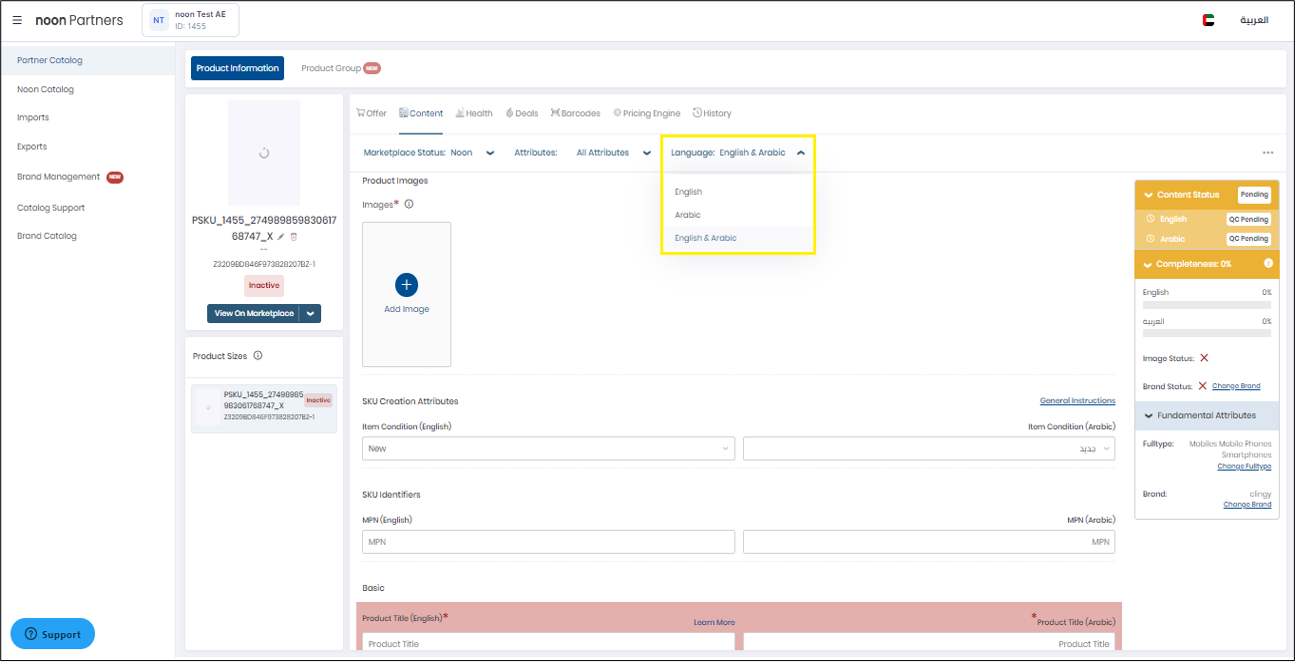The image size is (1297, 664).
Task: Click the delete trash icon beside SKU
Action: (294, 237)
